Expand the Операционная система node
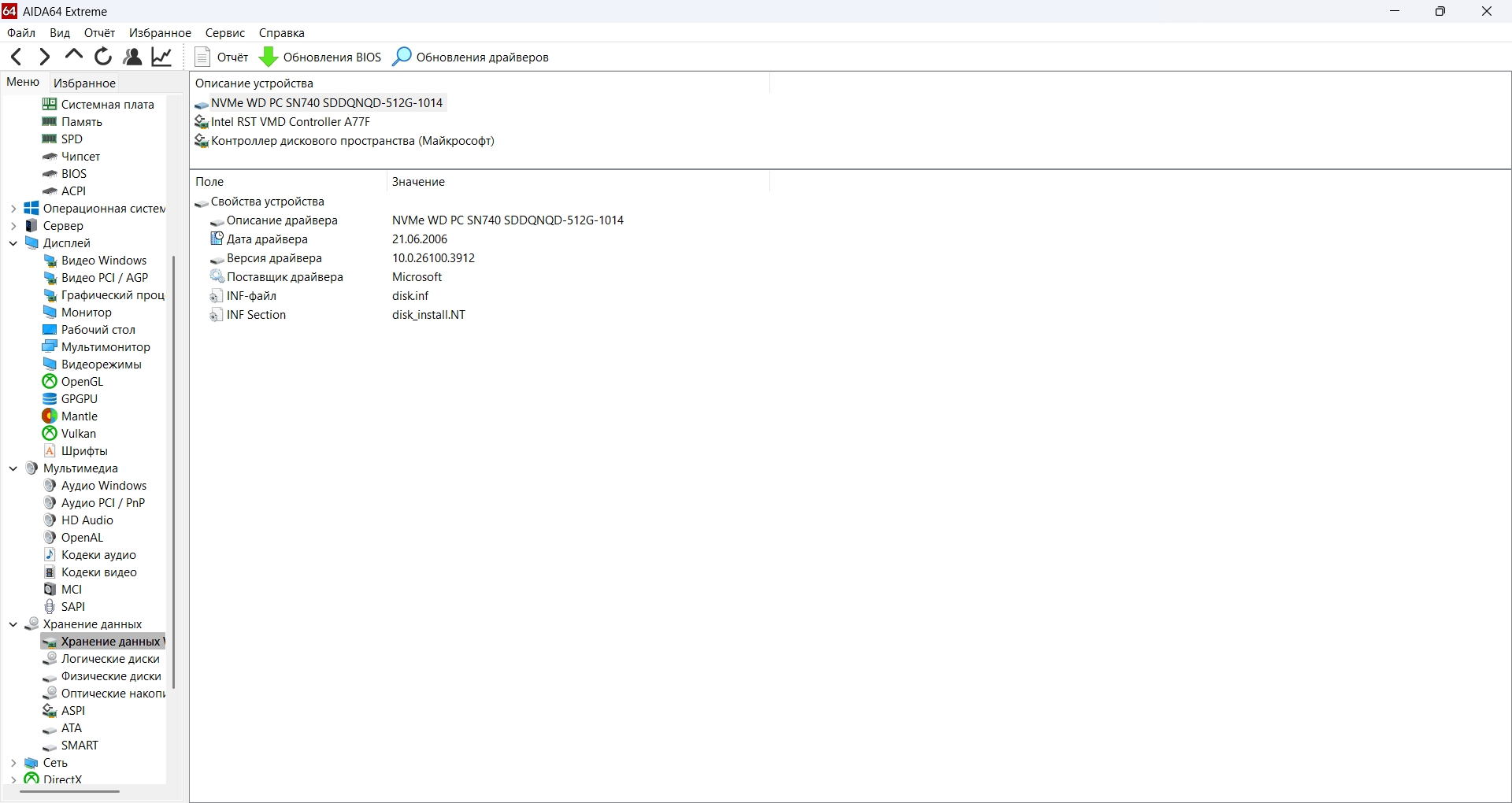The image size is (1512, 803). pyautogui.click(x=13, y=209)
